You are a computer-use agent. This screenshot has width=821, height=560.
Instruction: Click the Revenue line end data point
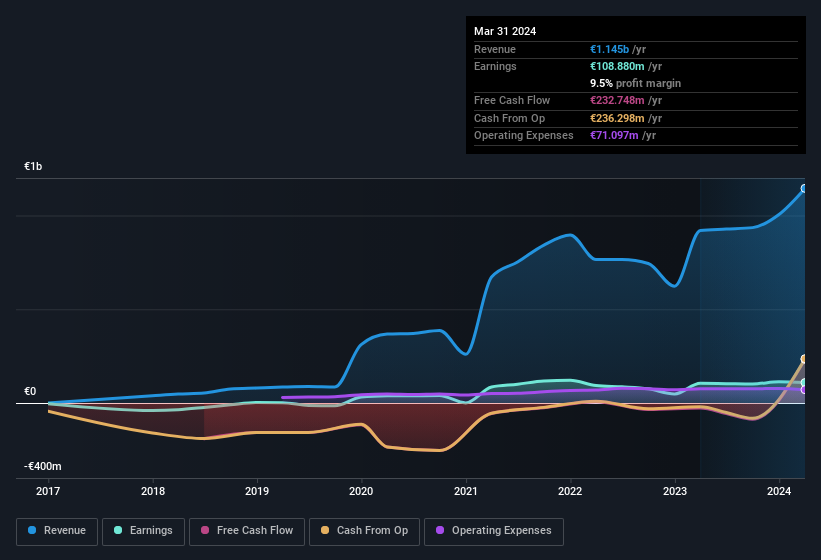pyautogui.click(x=804, y=188)
